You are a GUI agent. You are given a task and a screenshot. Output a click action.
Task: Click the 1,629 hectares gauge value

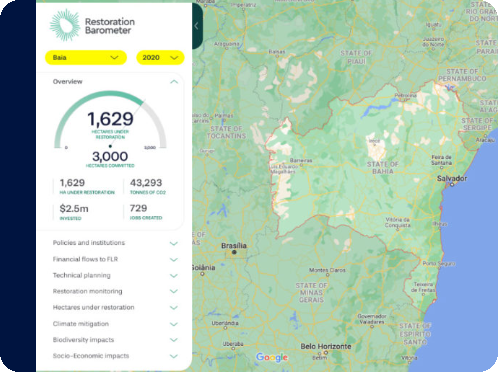click(110, 119)
